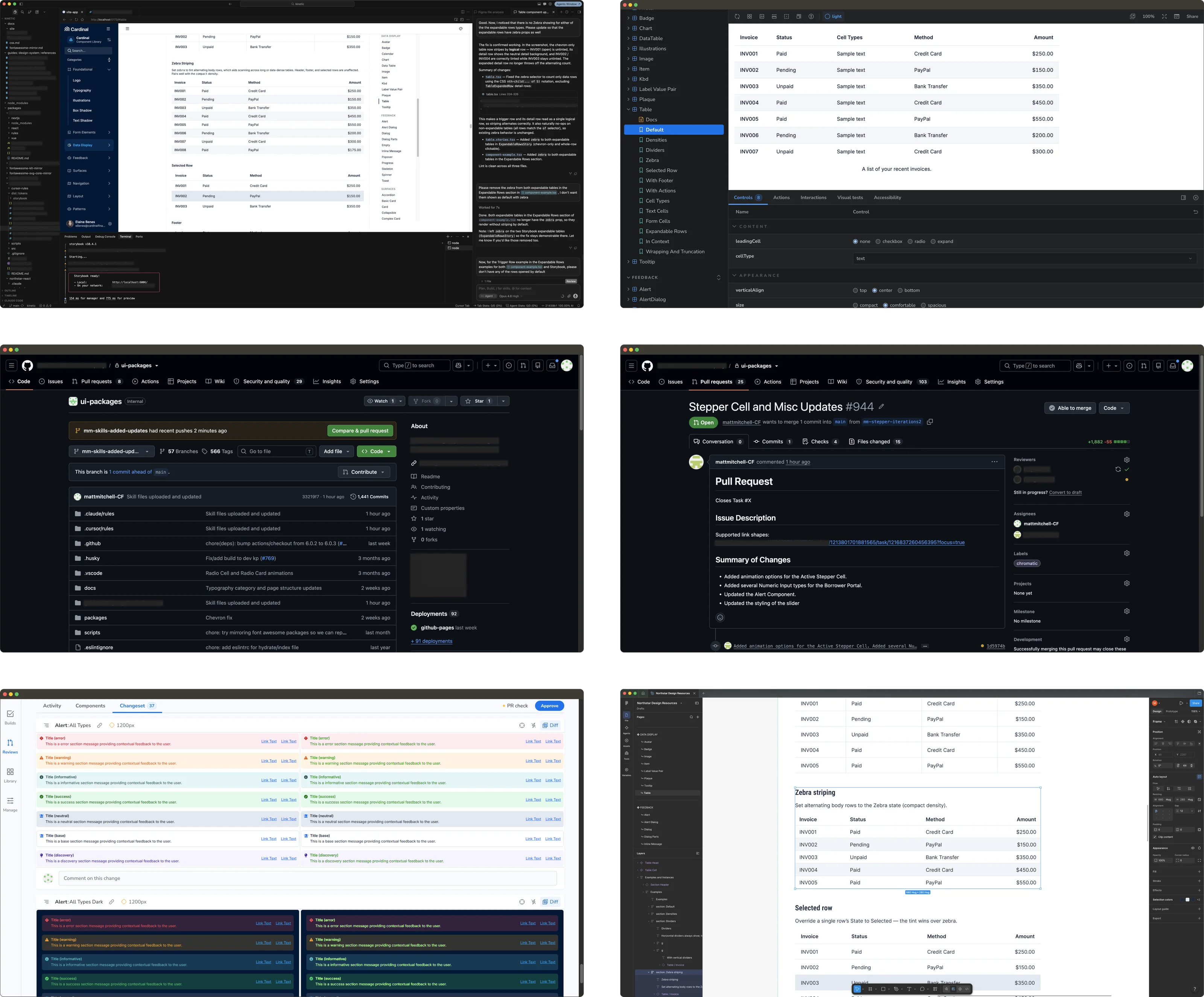Image resolution: width=1204 pixels, height=997 pixels.
Task: Open '+ 91 deployments' link
Action: 432,641
